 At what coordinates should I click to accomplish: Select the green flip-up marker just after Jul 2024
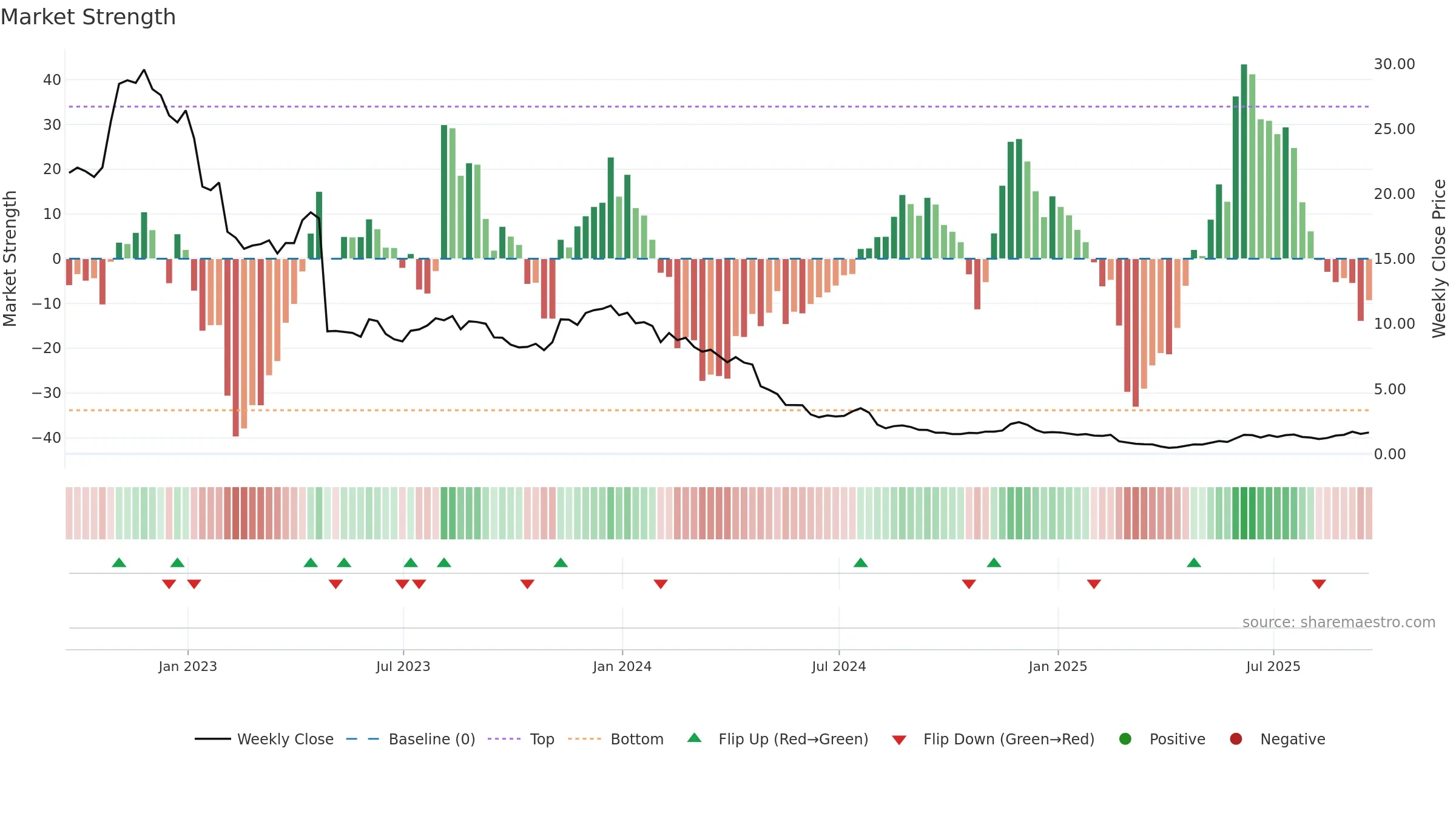coord(861,562)
